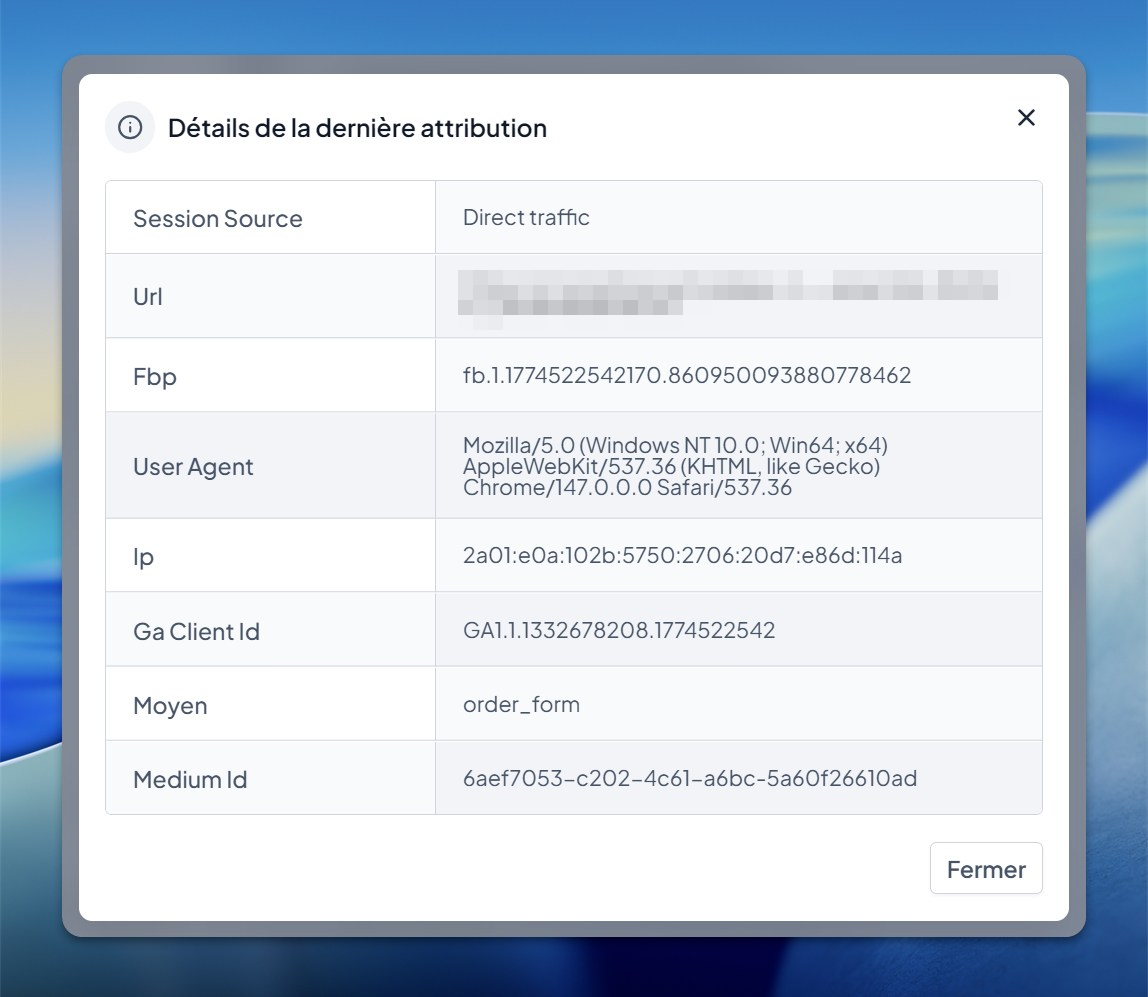Select the order_form value
Image resolution: width=1148 pixels, height=997 pixels.
521,704
